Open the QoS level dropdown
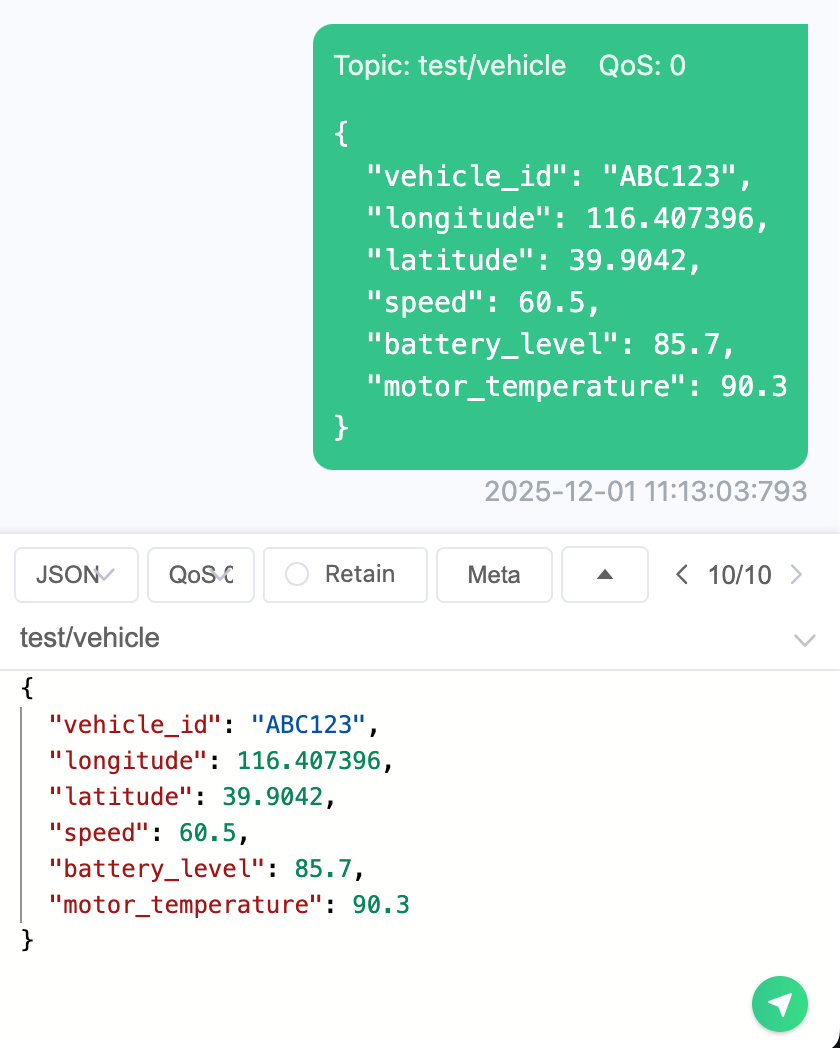Screen dimensions: 840x1048 pyautogui.click(x=200, y=574)
